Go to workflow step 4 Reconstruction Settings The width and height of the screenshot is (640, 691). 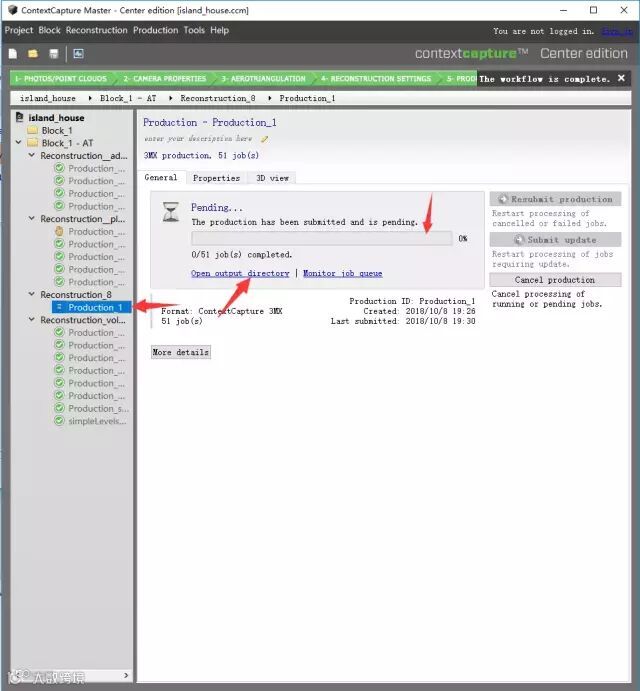pos(376,78)
